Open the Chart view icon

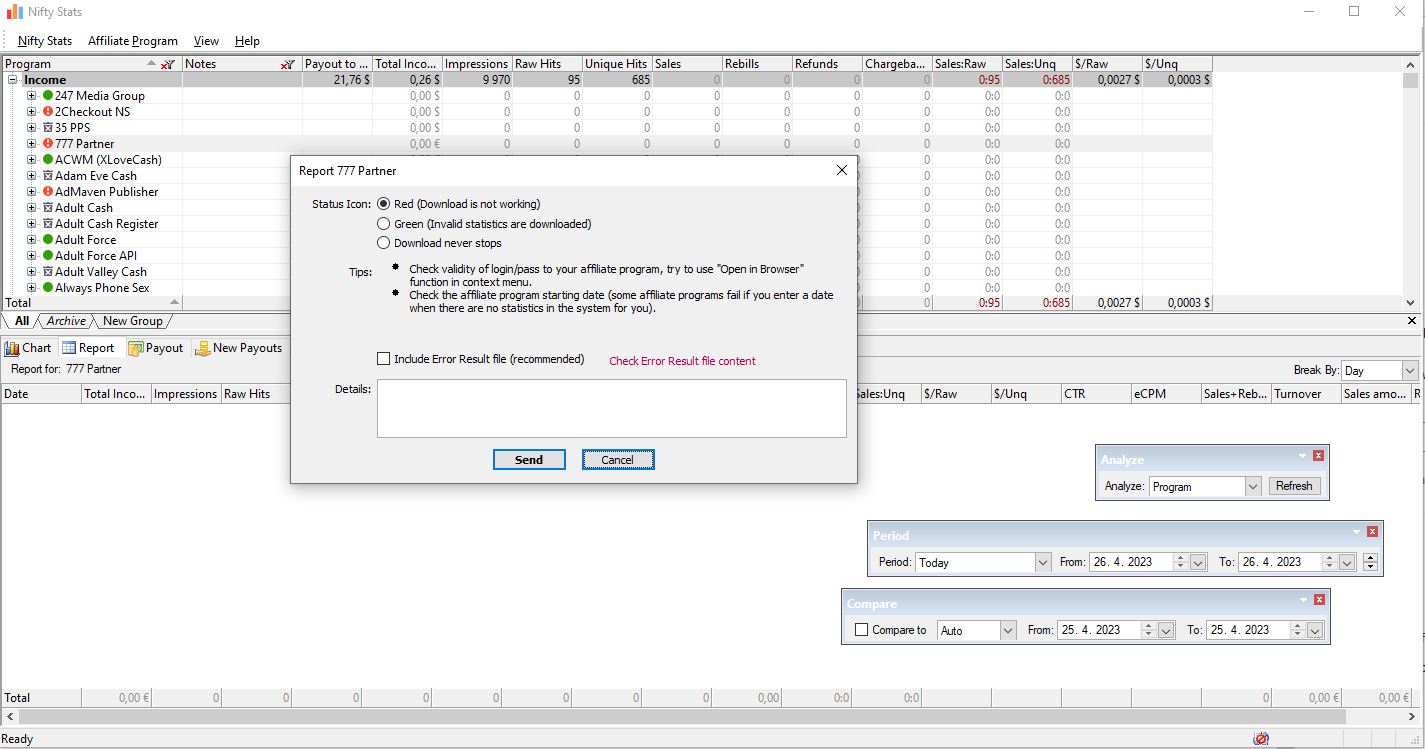pyautogui.click(x=13, y=347)
